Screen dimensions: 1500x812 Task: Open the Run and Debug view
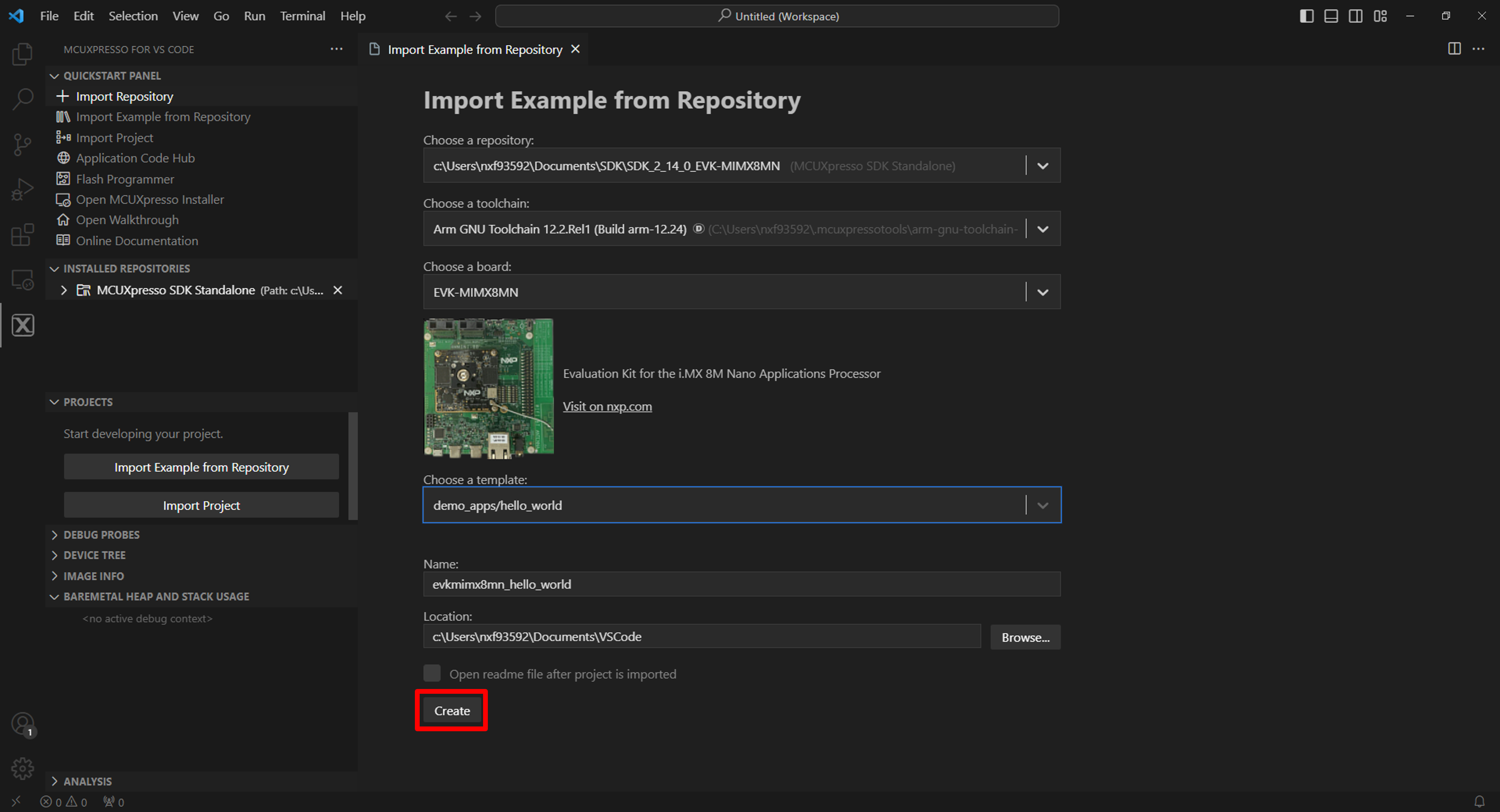pyautogui.click(x=22, y=190)
